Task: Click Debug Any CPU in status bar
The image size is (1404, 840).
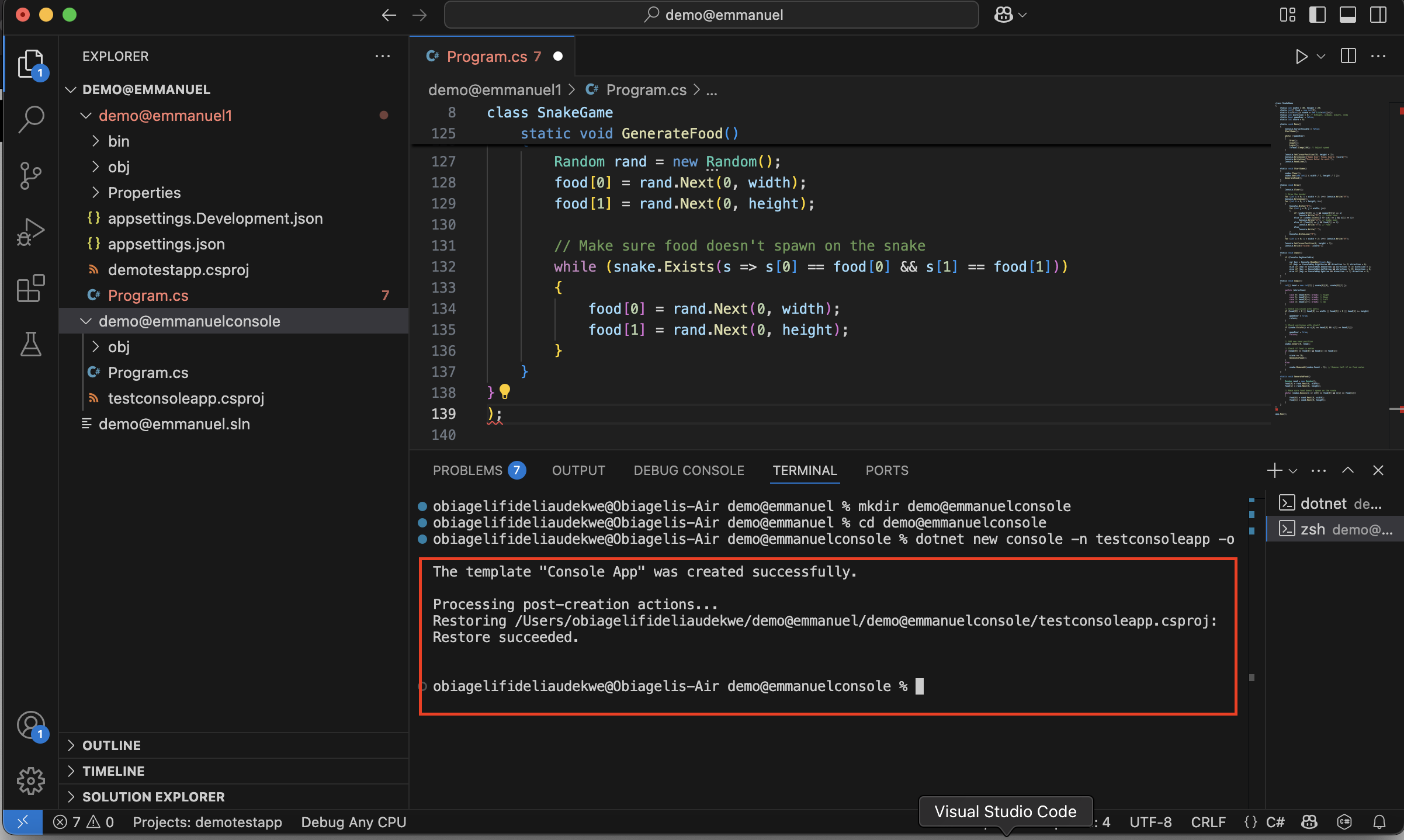Action: [x=353, y=822]
